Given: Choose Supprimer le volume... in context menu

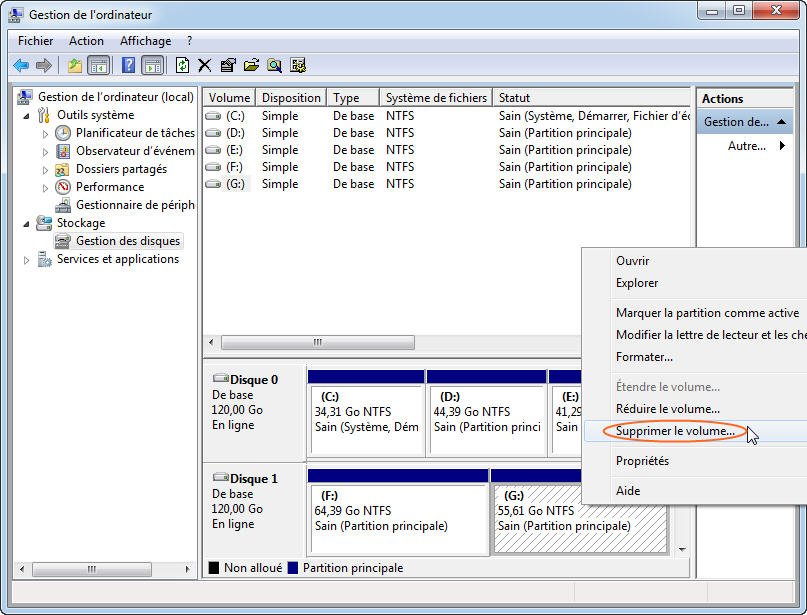Looking at the screenshot, I should point(695,431).
